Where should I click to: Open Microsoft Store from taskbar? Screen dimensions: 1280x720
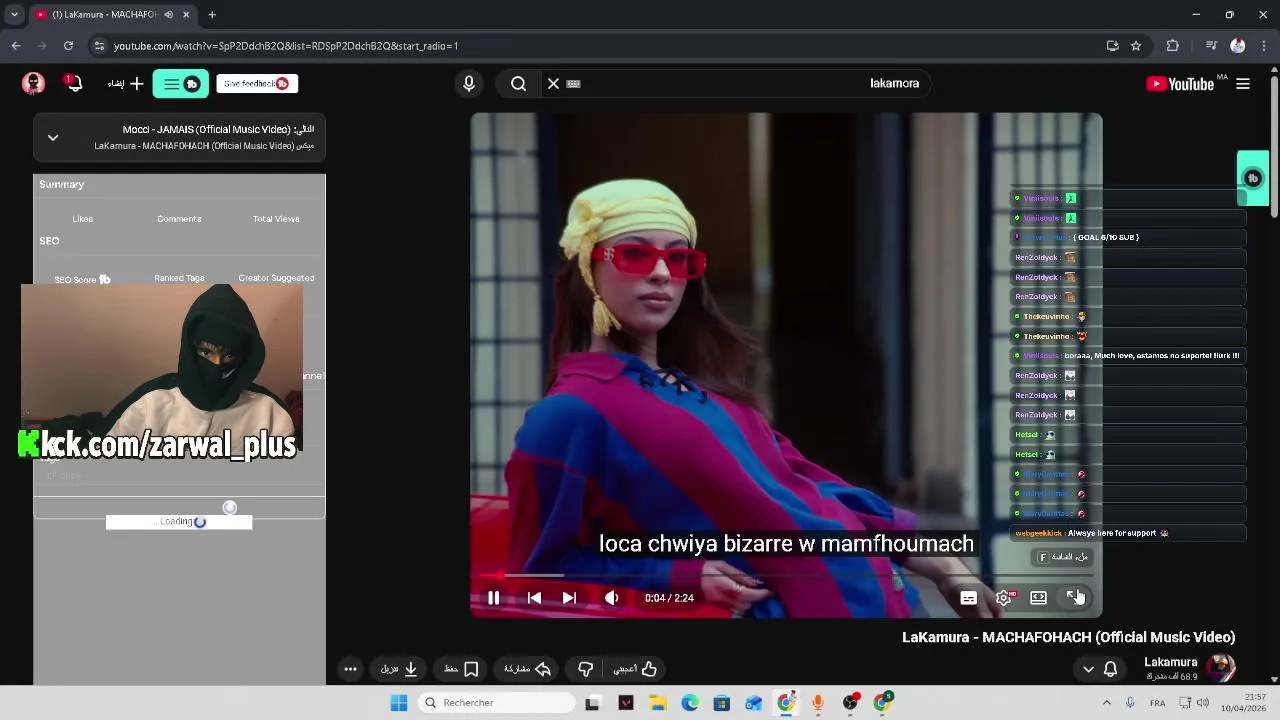[722, 703]
